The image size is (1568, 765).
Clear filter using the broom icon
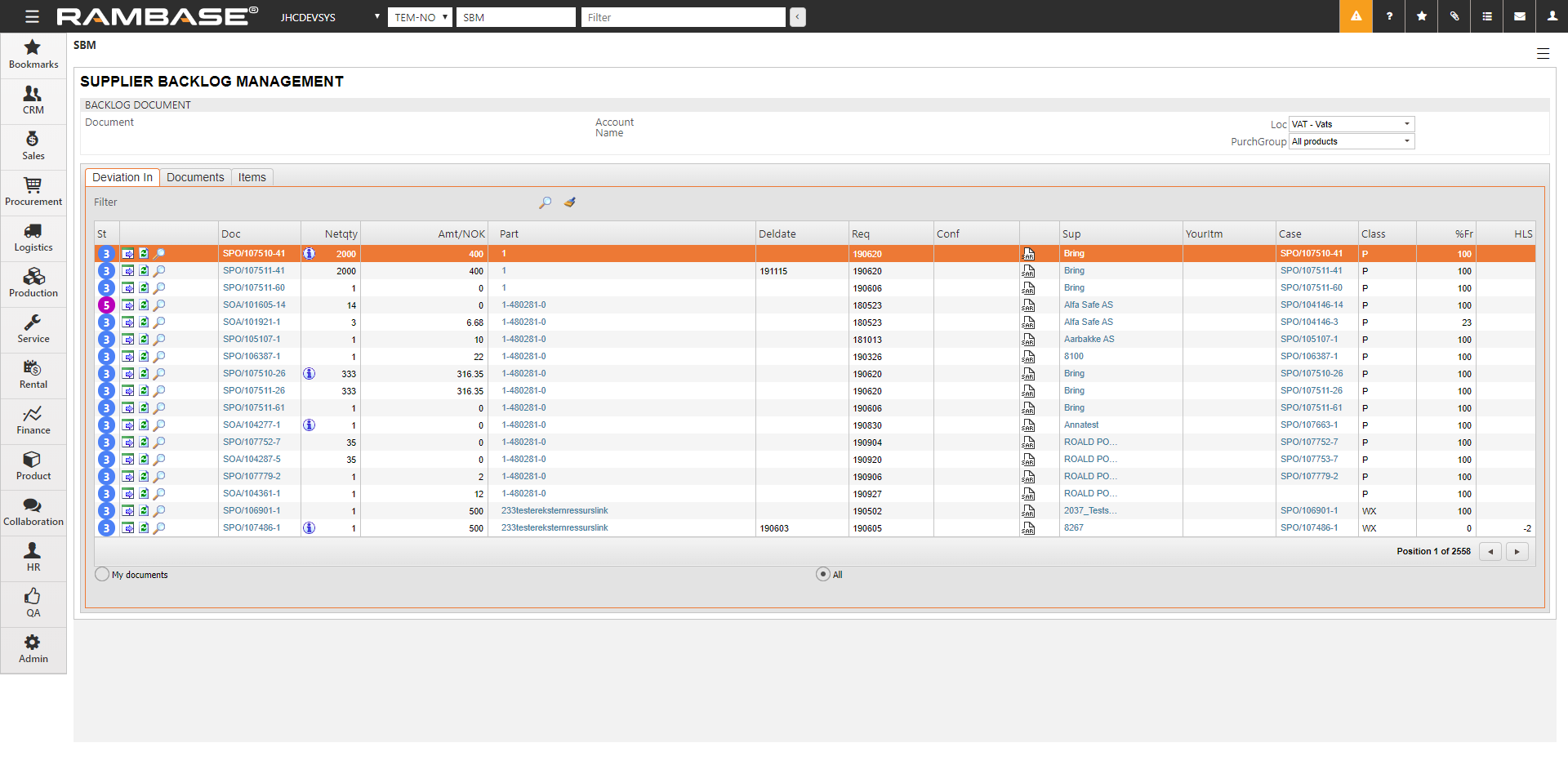[x=570, y=202]
